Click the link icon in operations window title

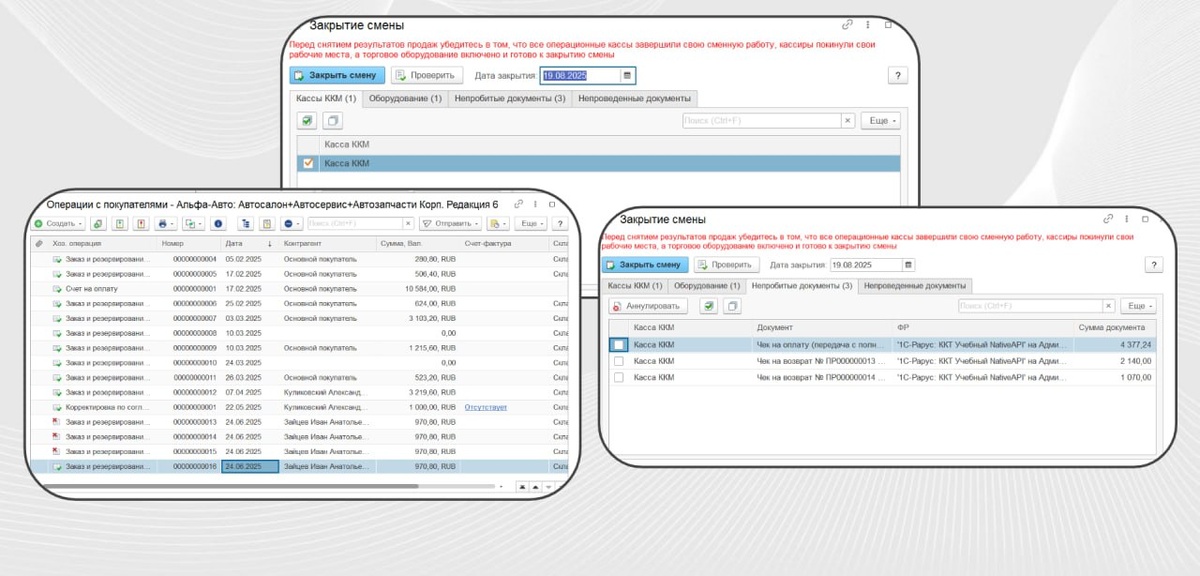point(519,203)
